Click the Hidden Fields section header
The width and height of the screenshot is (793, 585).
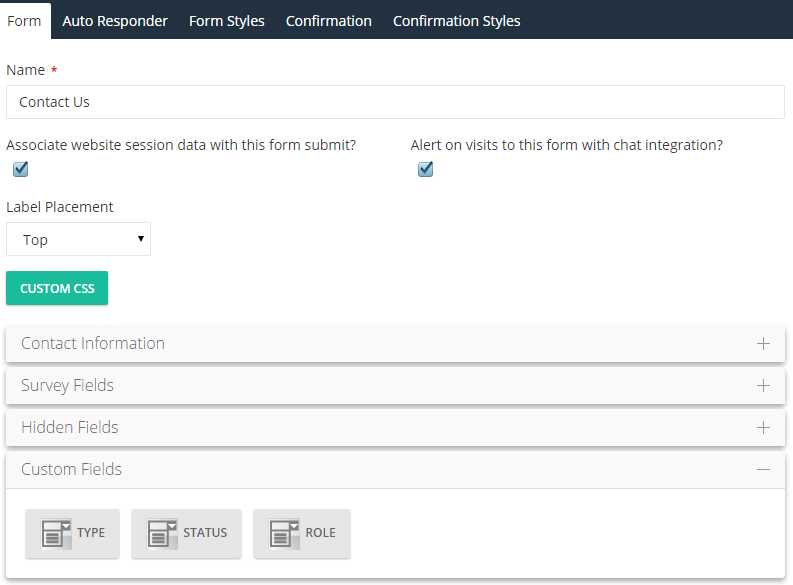coord(395,427)
